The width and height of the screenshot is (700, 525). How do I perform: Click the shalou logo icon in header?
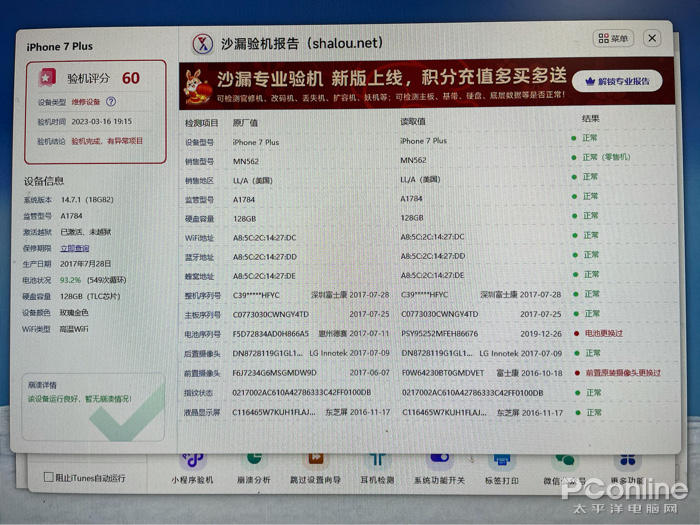(x=203, y=44)
